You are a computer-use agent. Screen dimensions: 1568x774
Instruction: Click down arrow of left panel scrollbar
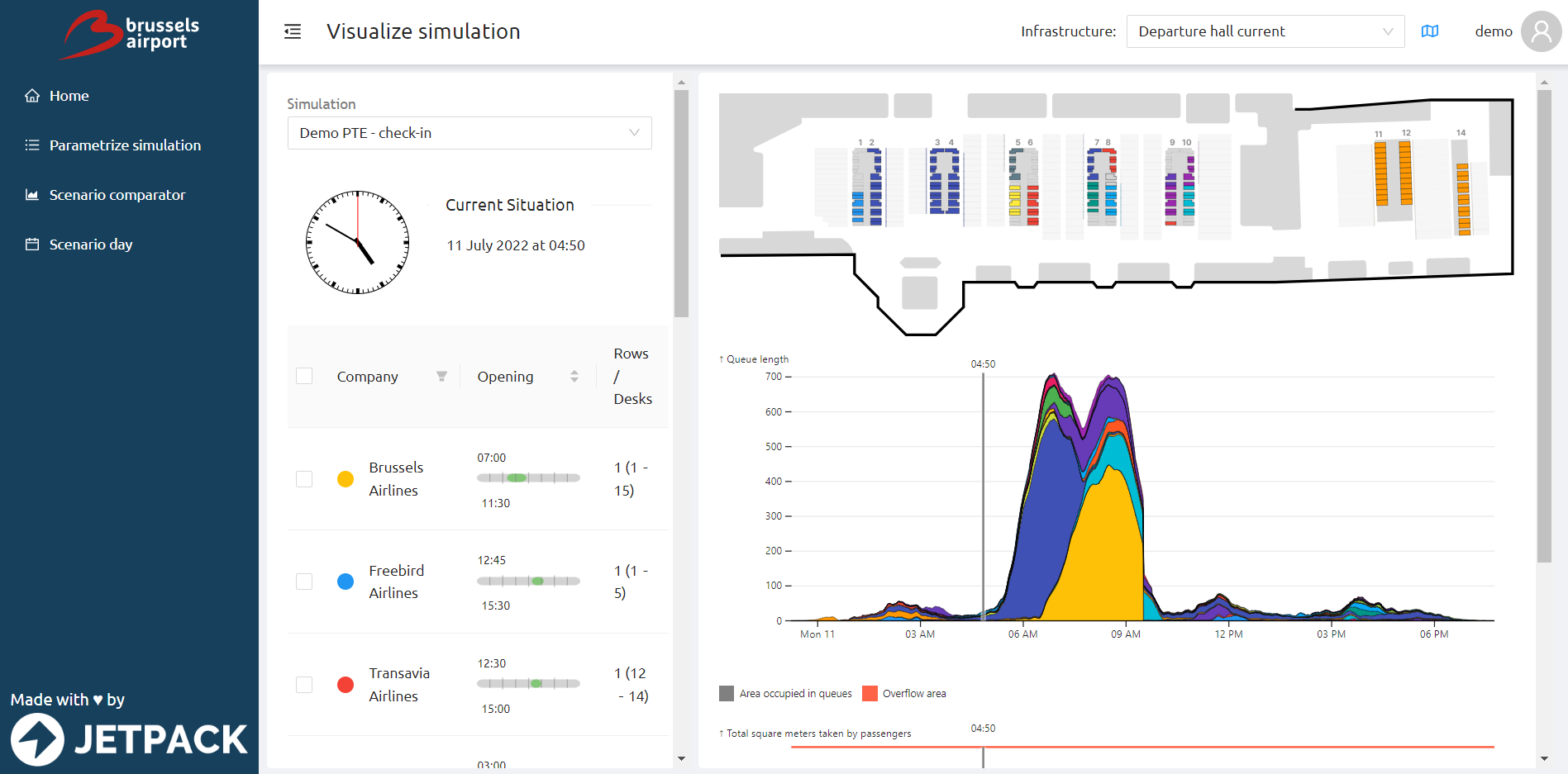tap(681, 758)
